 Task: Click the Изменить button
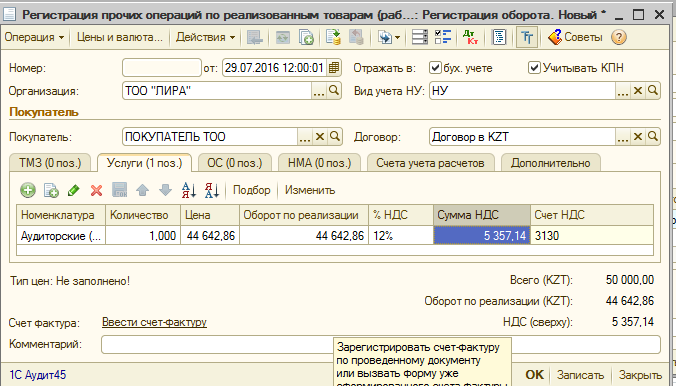[310, 190]
